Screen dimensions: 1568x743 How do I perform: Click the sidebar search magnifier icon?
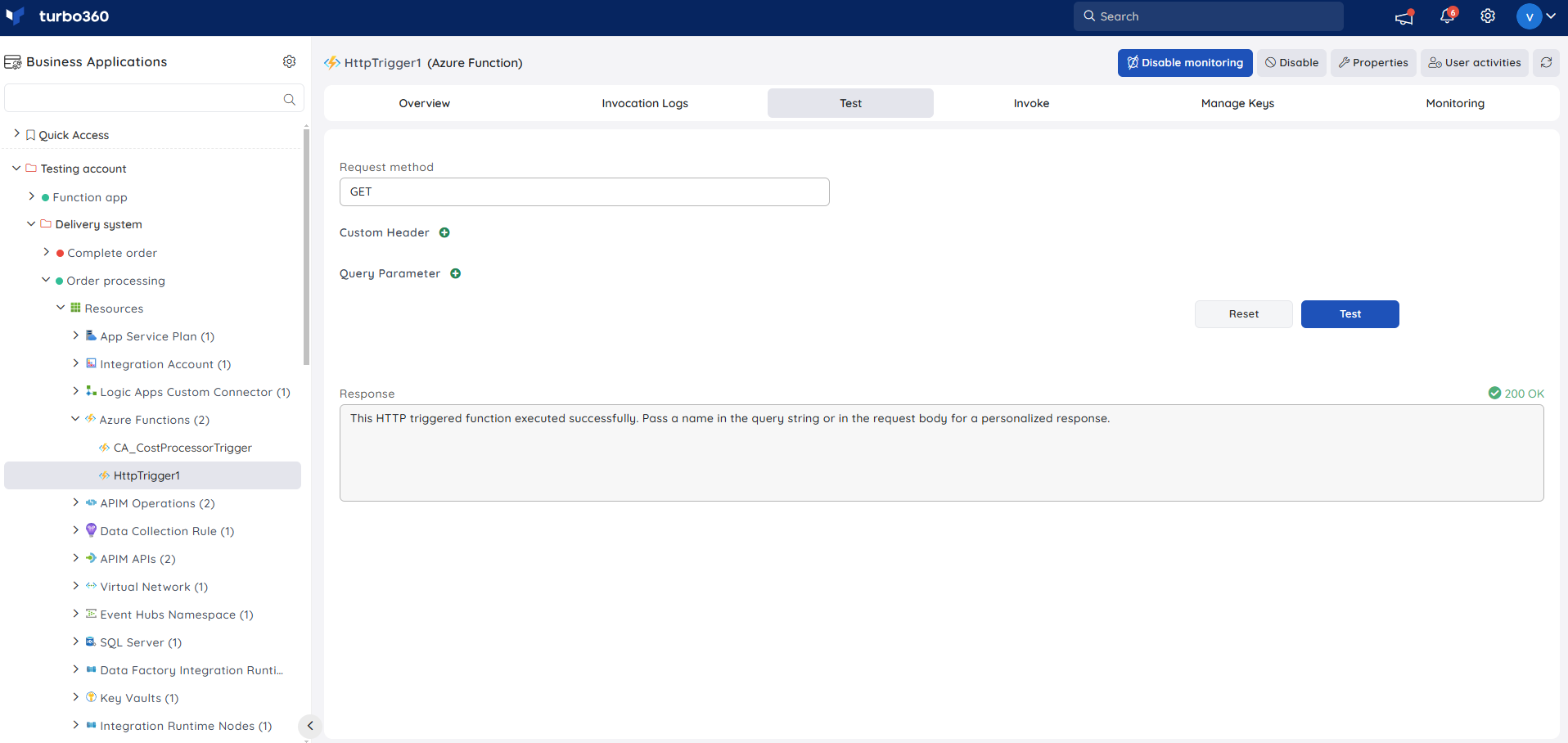pyautogui.click(x=289, y=99)
